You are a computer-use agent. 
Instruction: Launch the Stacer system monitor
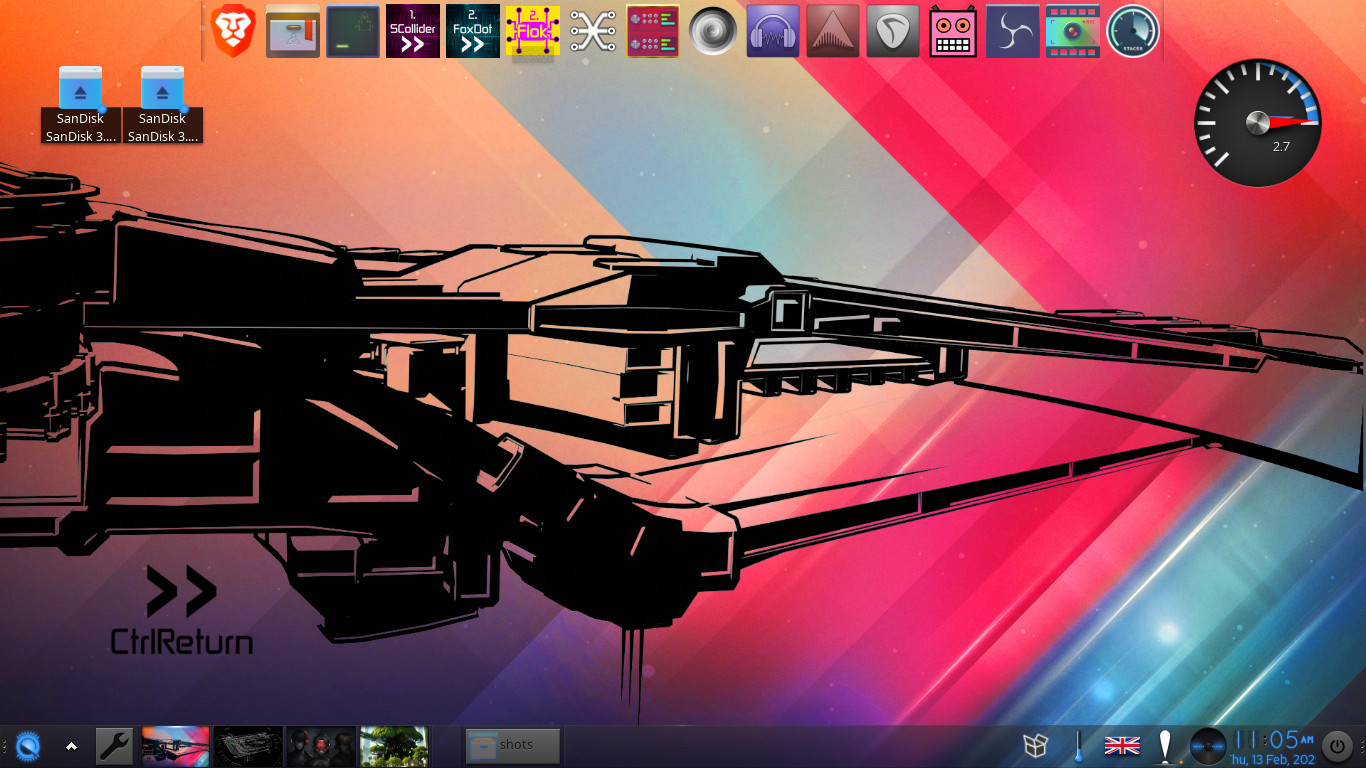coord(1133,31)
